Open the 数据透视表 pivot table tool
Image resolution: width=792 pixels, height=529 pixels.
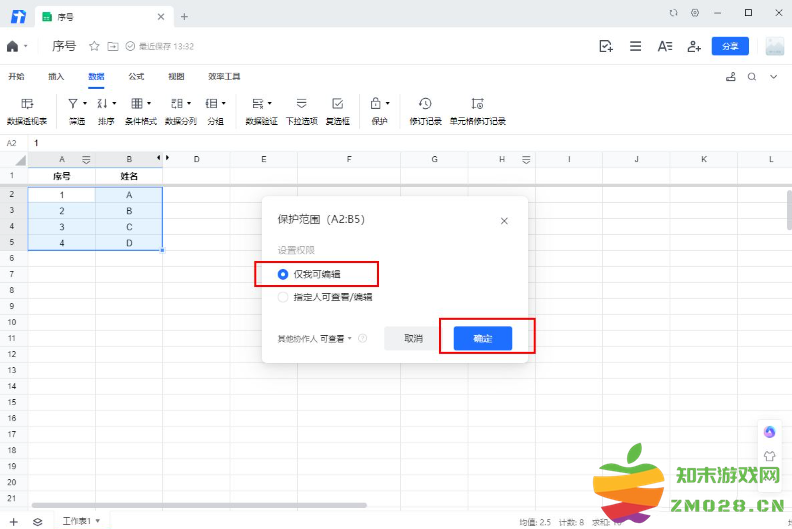[x=27, y=110]
